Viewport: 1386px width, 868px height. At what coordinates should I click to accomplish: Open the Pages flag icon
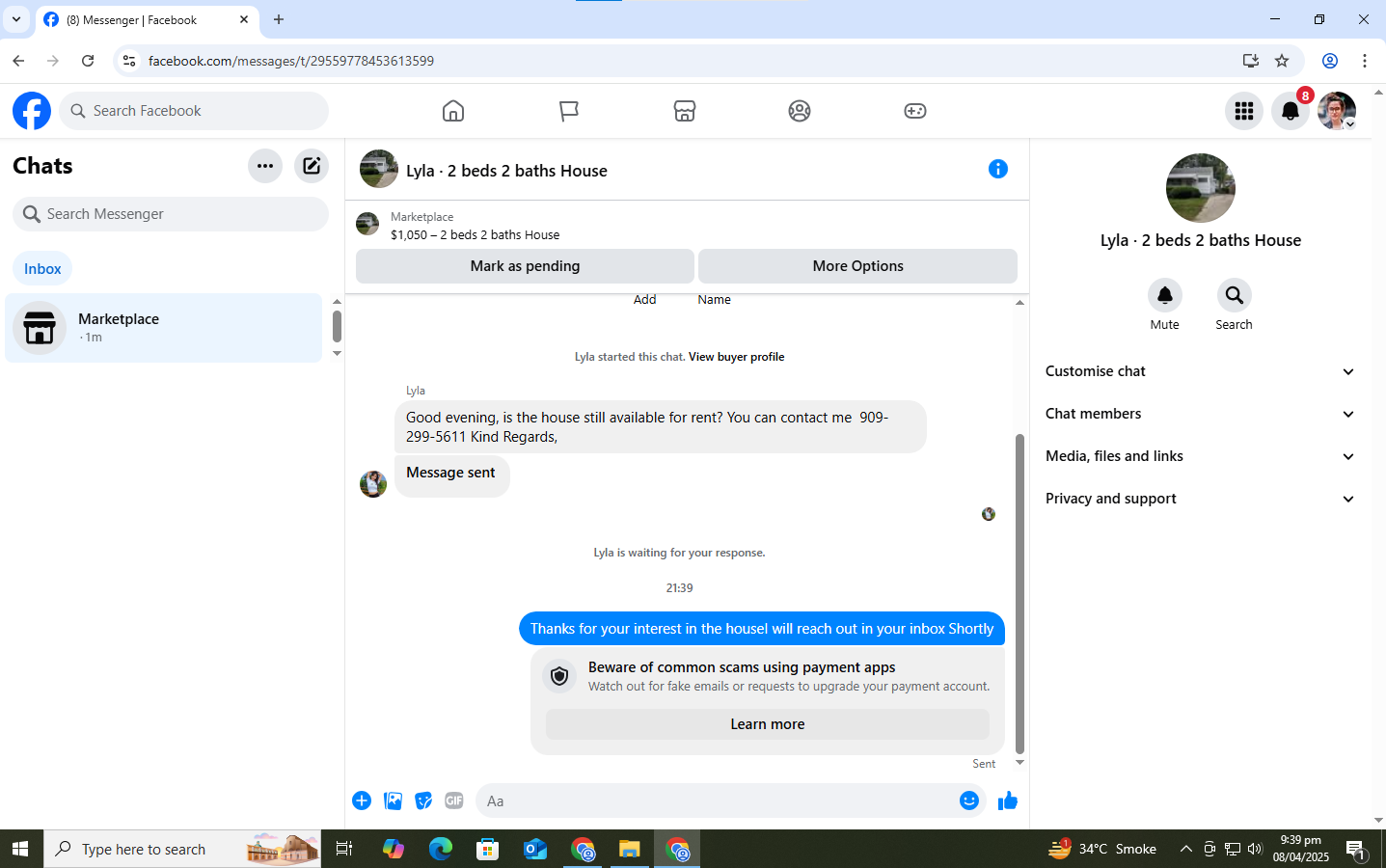click(569, 111)
